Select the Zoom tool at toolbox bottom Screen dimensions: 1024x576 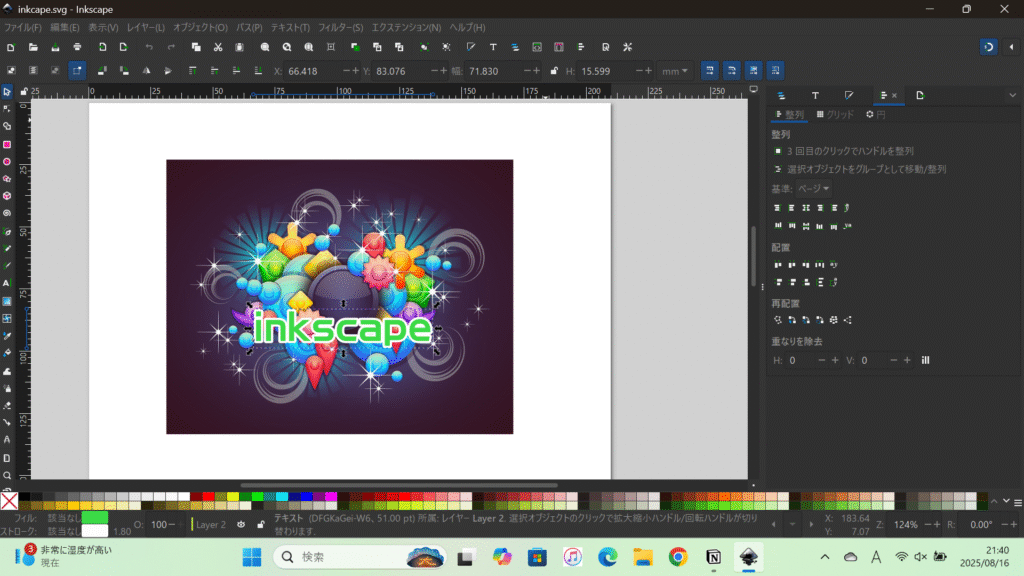click(7, 476)
